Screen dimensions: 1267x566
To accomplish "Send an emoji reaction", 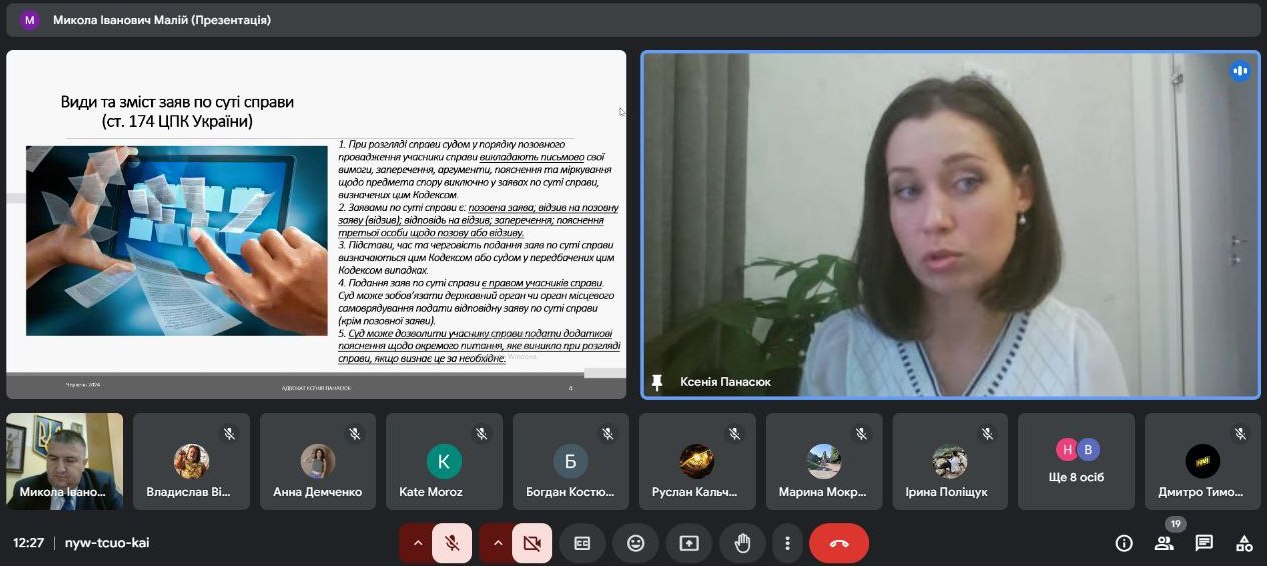I will pyautogui.click(x=635, y=543).
